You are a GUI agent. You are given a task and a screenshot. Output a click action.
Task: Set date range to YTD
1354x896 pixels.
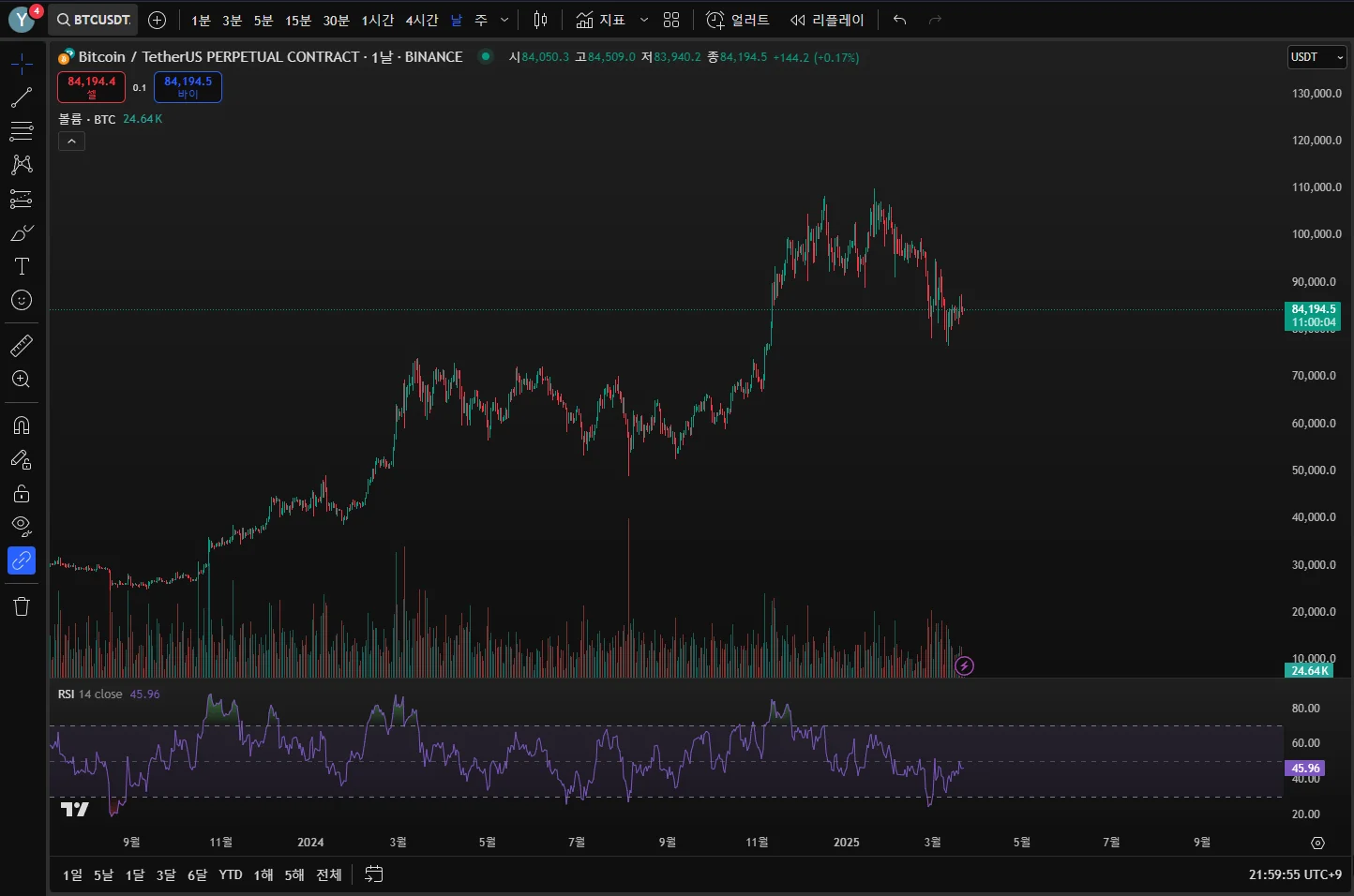pyautogui.click(x=231, y=874)
